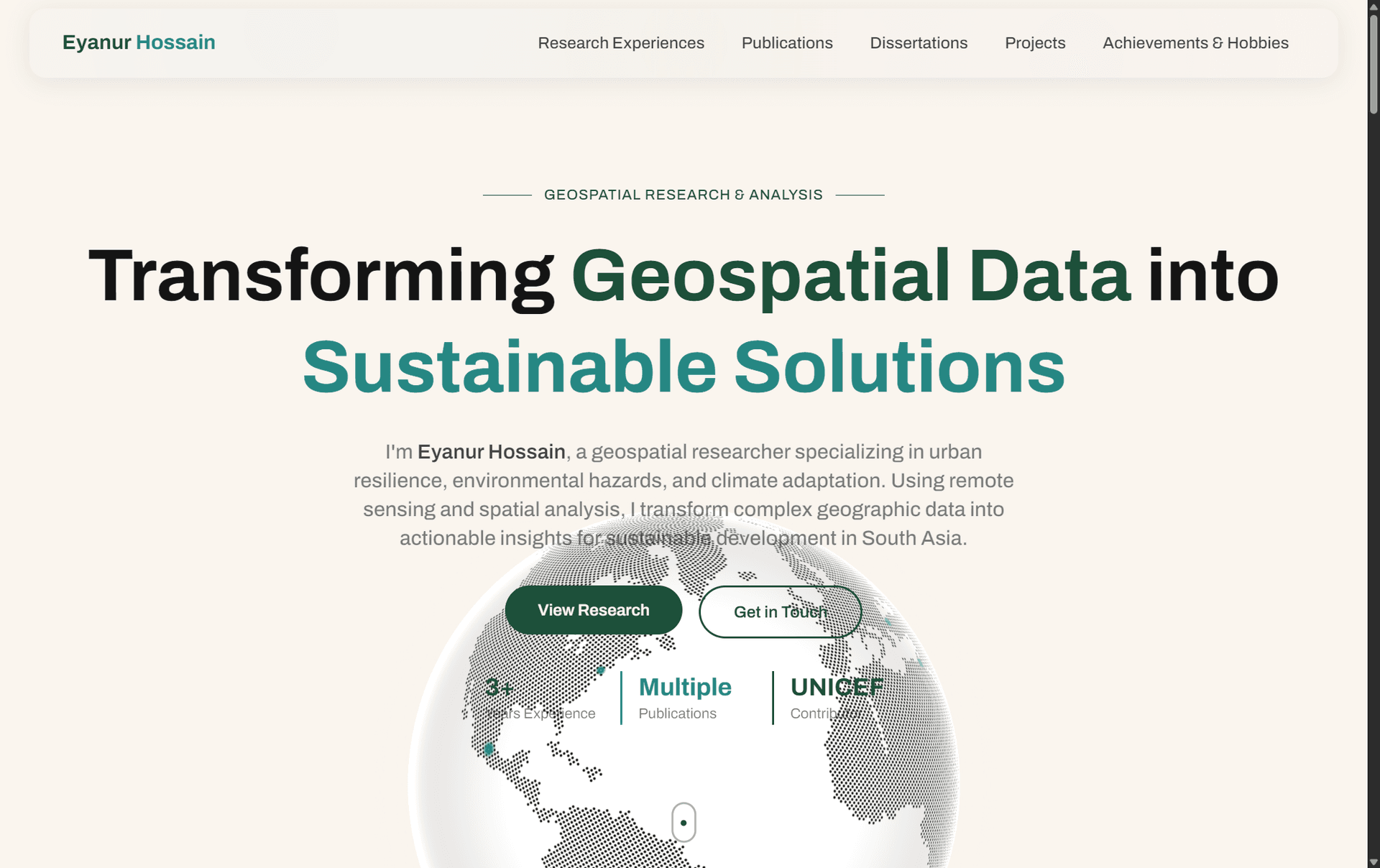Click the Get in Touch button
This screenshot has width=1380, height=868.
(x=781, y=611)
